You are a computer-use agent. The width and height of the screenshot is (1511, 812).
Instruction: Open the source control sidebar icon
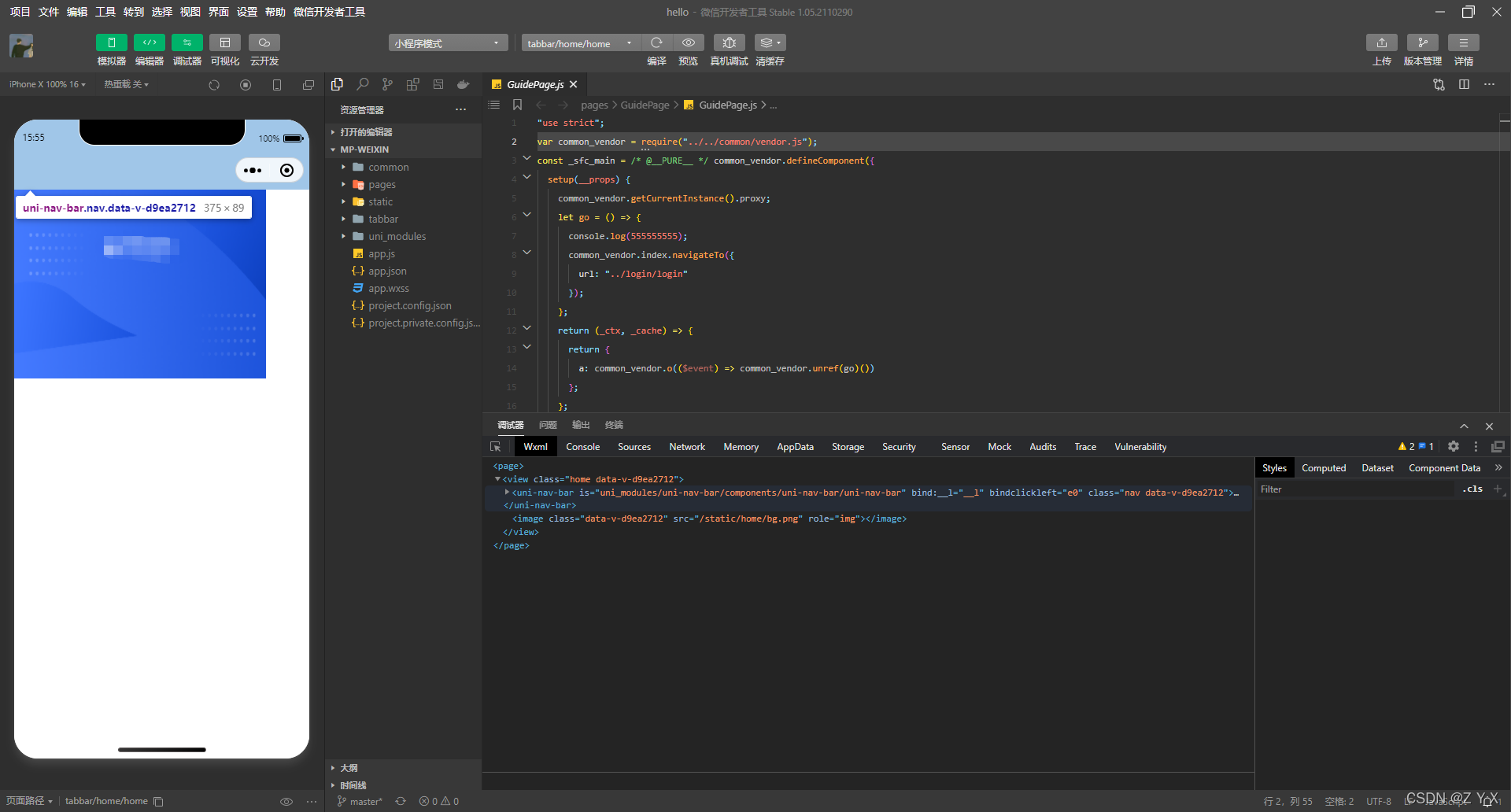pos(387,84)
